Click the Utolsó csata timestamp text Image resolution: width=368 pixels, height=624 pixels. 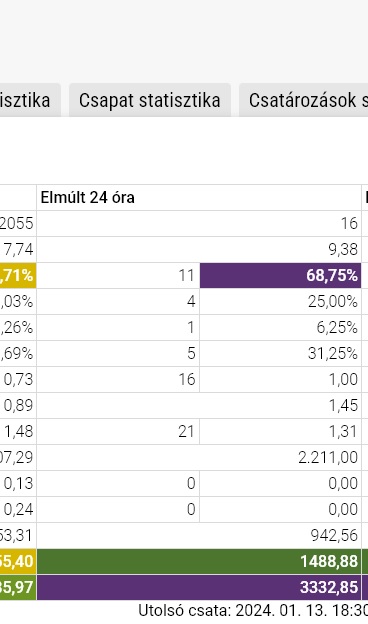coord(253,610)
